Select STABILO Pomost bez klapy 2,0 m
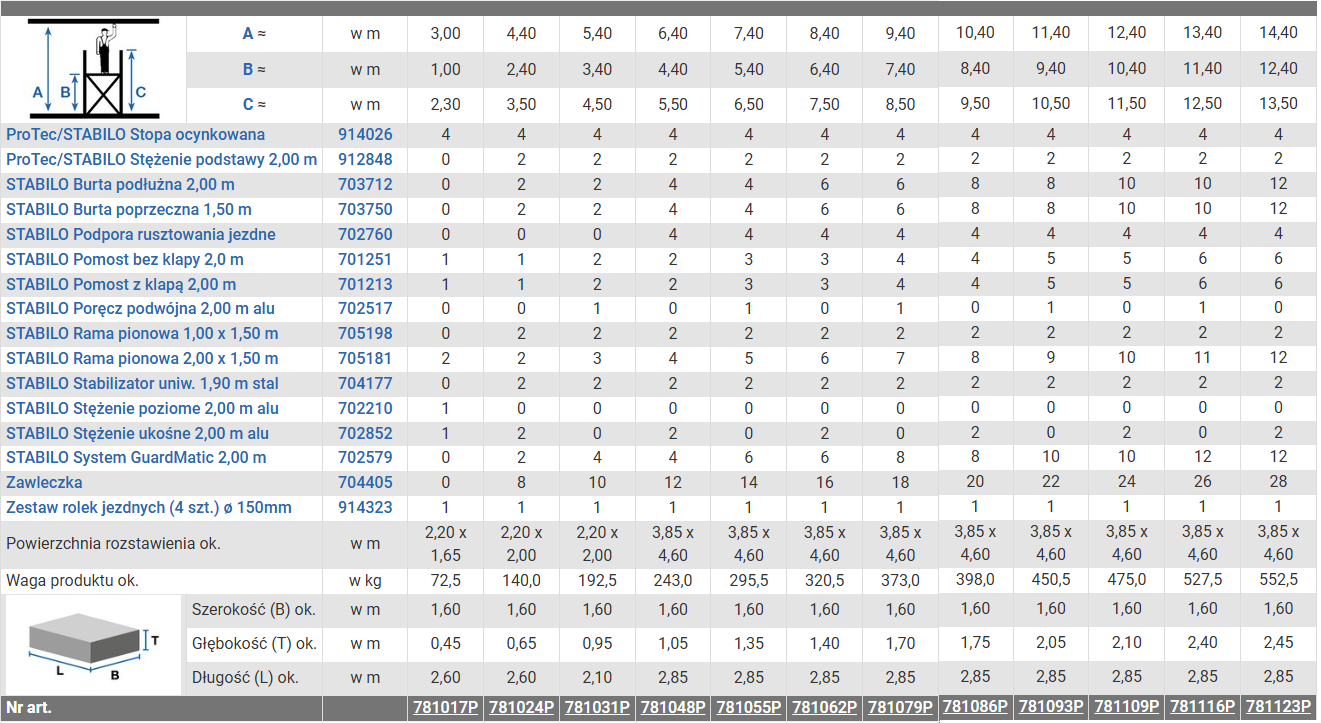Viewport: 1321px width, 723px height. 125,260
